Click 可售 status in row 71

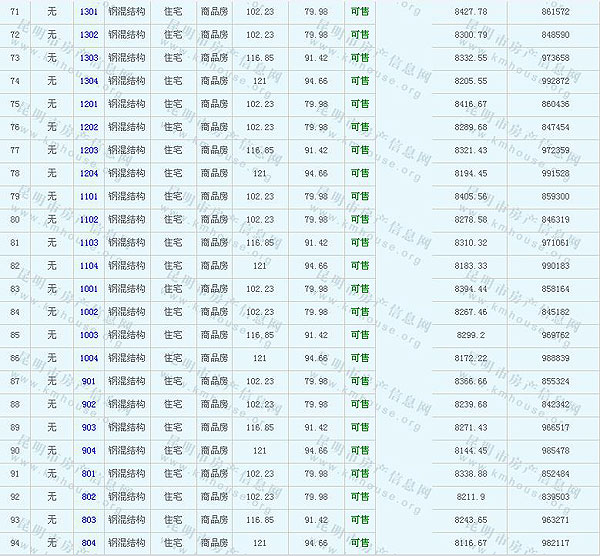coord(359,11)
